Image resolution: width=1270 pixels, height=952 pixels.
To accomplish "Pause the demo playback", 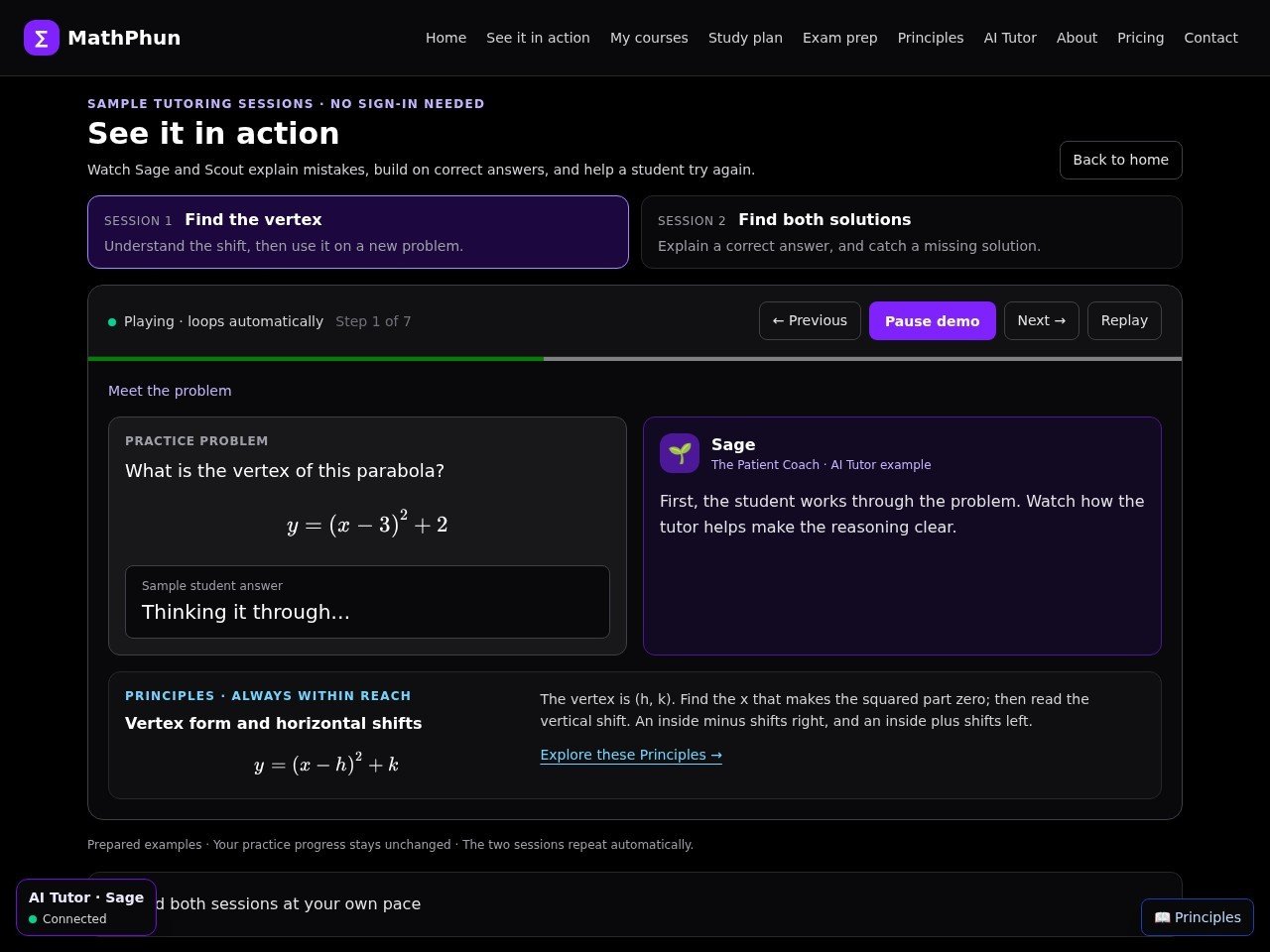I will [933, 320].
